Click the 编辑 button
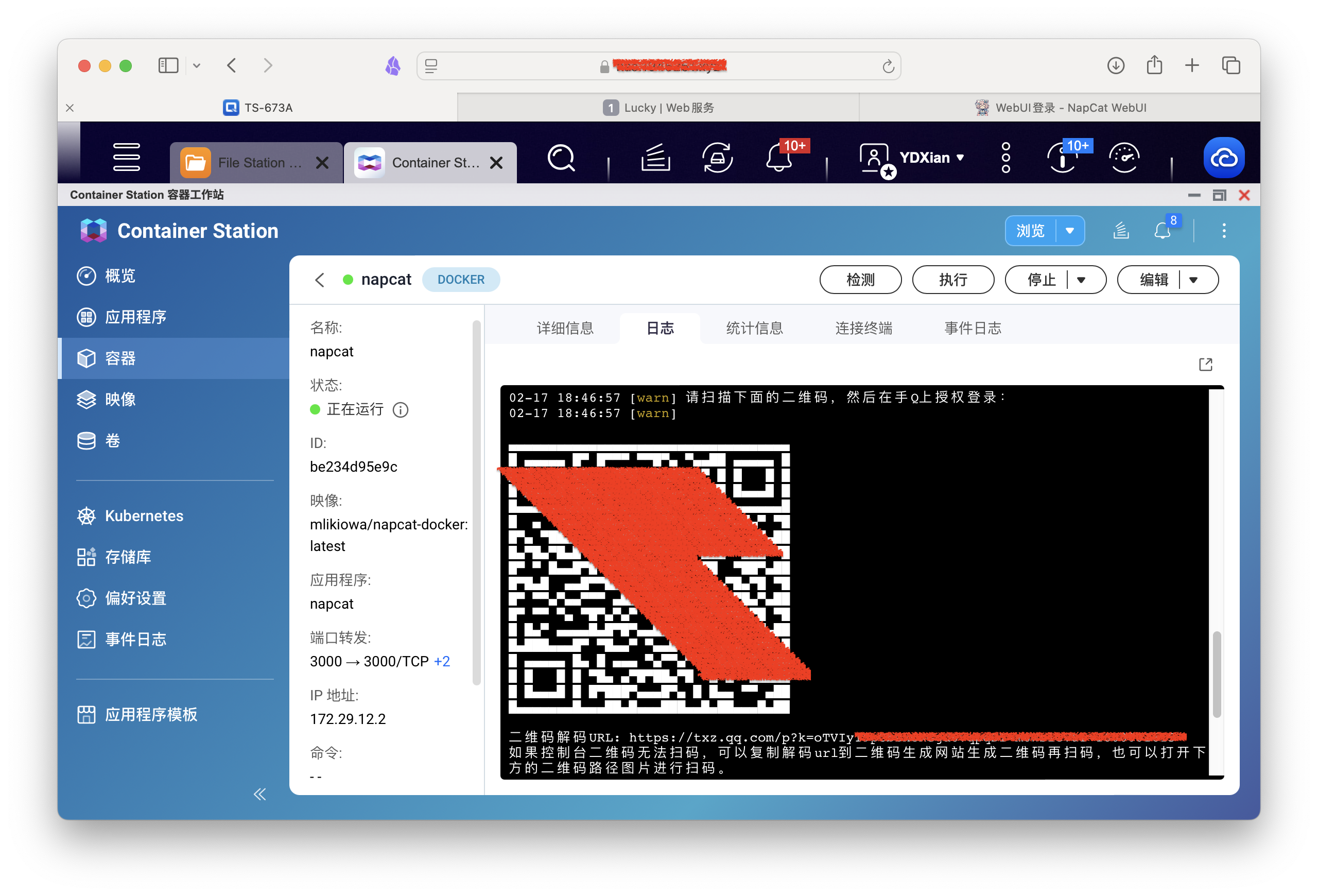The height and width of the screenshot is (896, 1318). [x=1154, y=280]
